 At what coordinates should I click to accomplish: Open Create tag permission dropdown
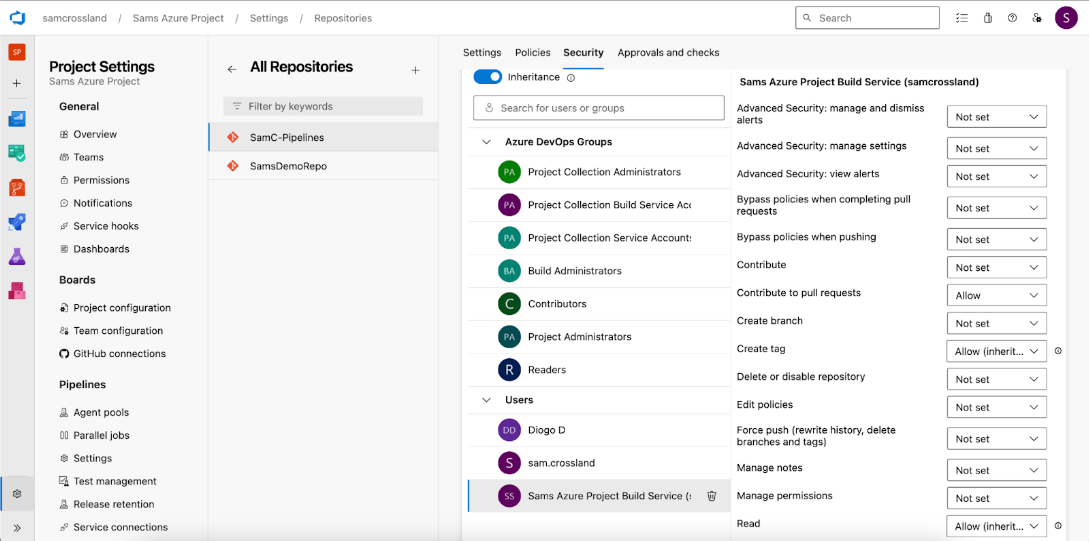click(997, 351)
